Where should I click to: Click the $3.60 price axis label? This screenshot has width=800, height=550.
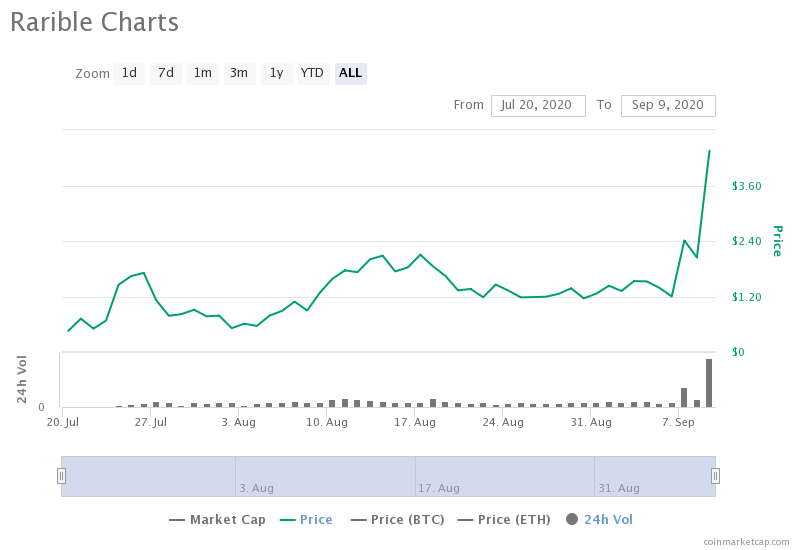(x=746, y=186)
